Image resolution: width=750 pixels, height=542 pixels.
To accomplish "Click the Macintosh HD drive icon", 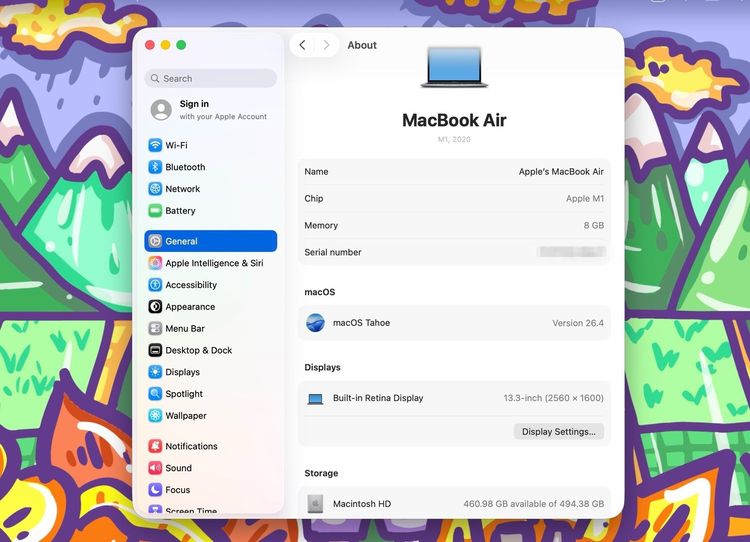I will pyautogui.click(x=315, y=504).
